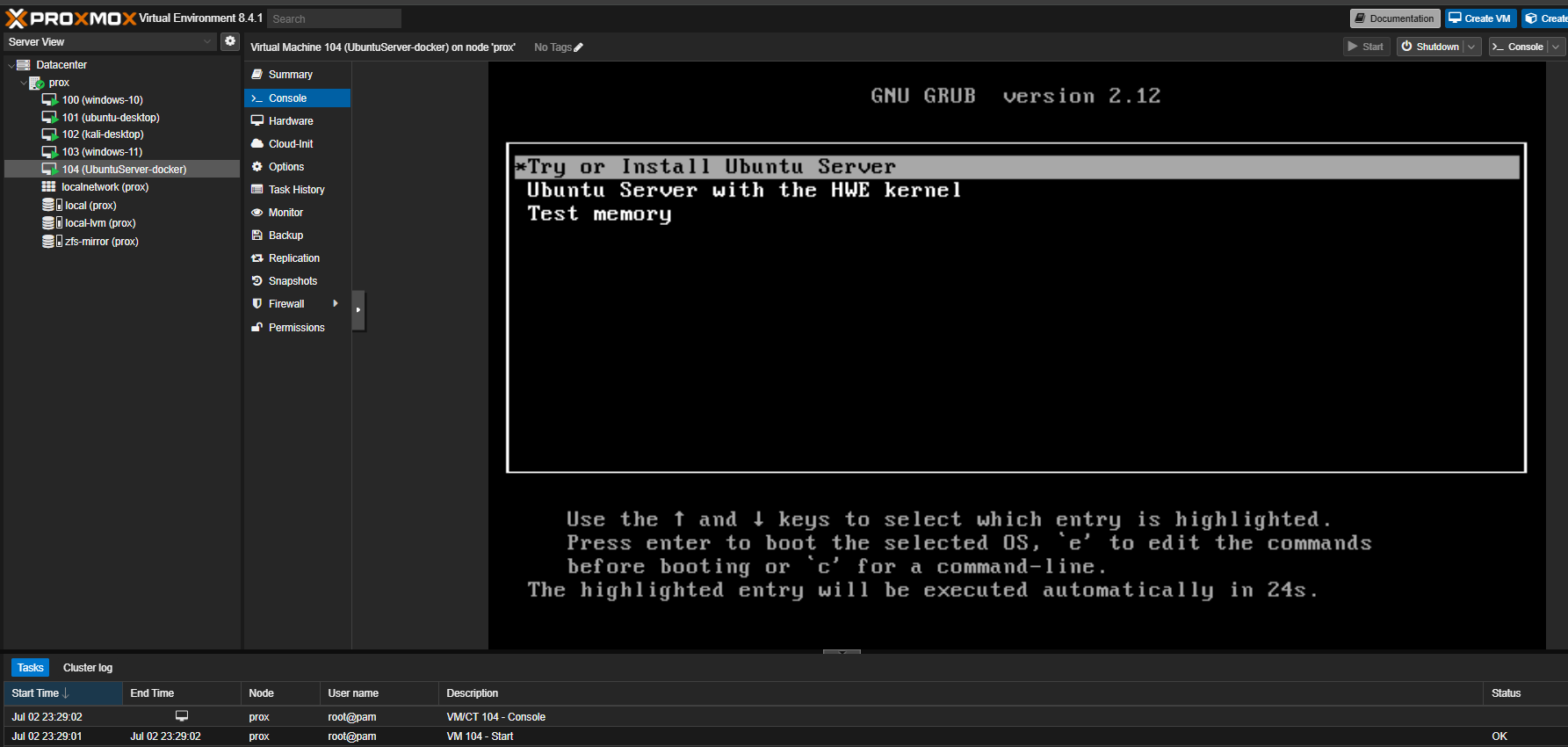Click the monitor icon for 101 (ubuntu-desktop)
Image resolution: width=1568 pixels, height=747 pixels.
tap(50, 118)
